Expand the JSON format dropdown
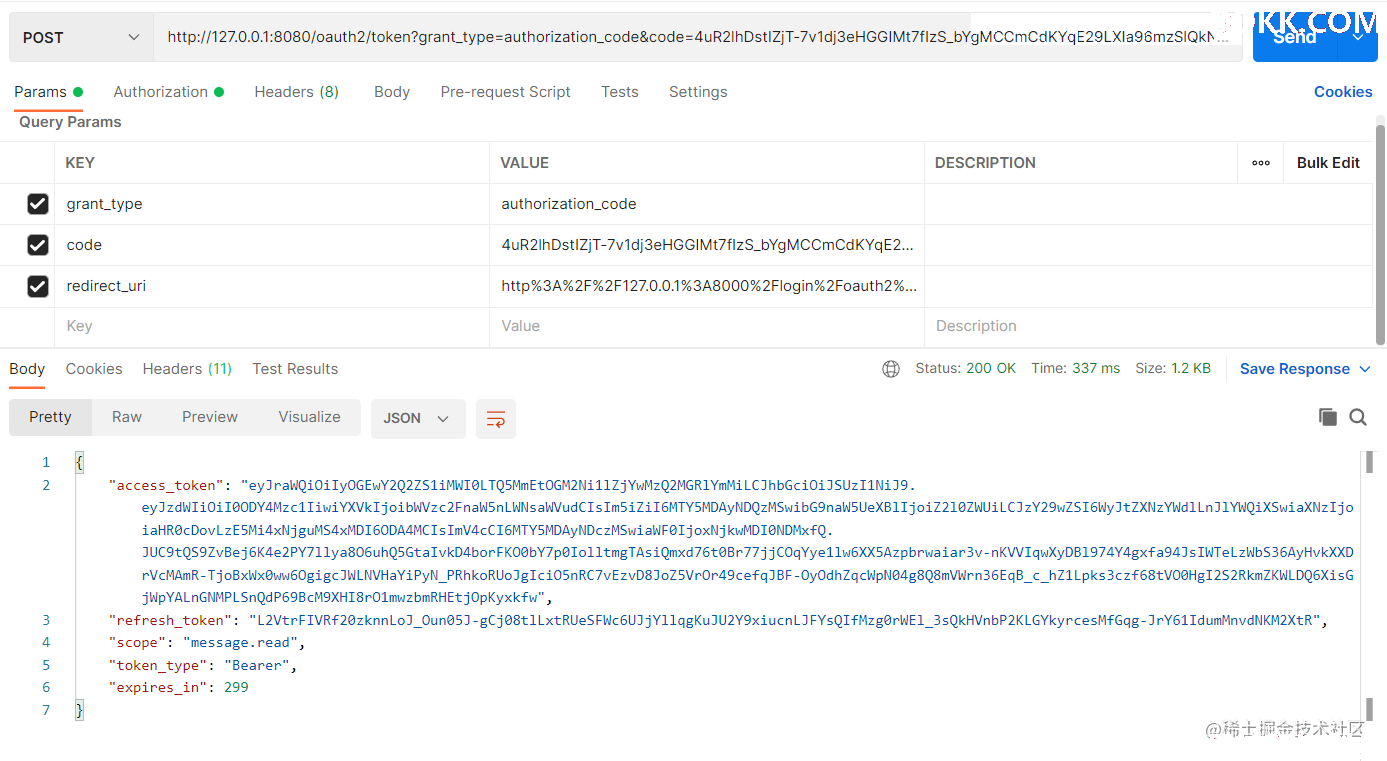The height and width of the screenshot is (761, 1387). click(x=417, y=419)
